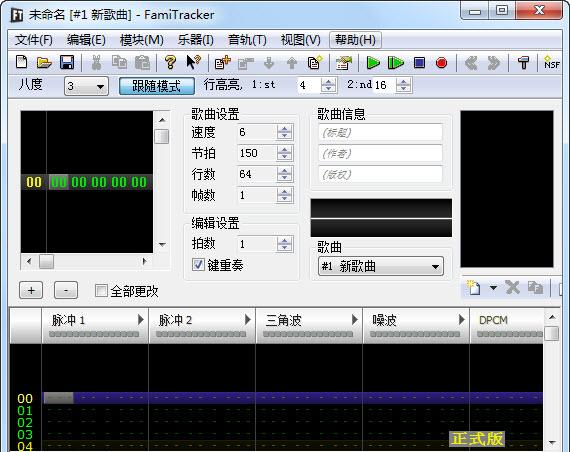Create a new file from the toolbar
This screenshot has height=452, width=570.
point(22,63)
